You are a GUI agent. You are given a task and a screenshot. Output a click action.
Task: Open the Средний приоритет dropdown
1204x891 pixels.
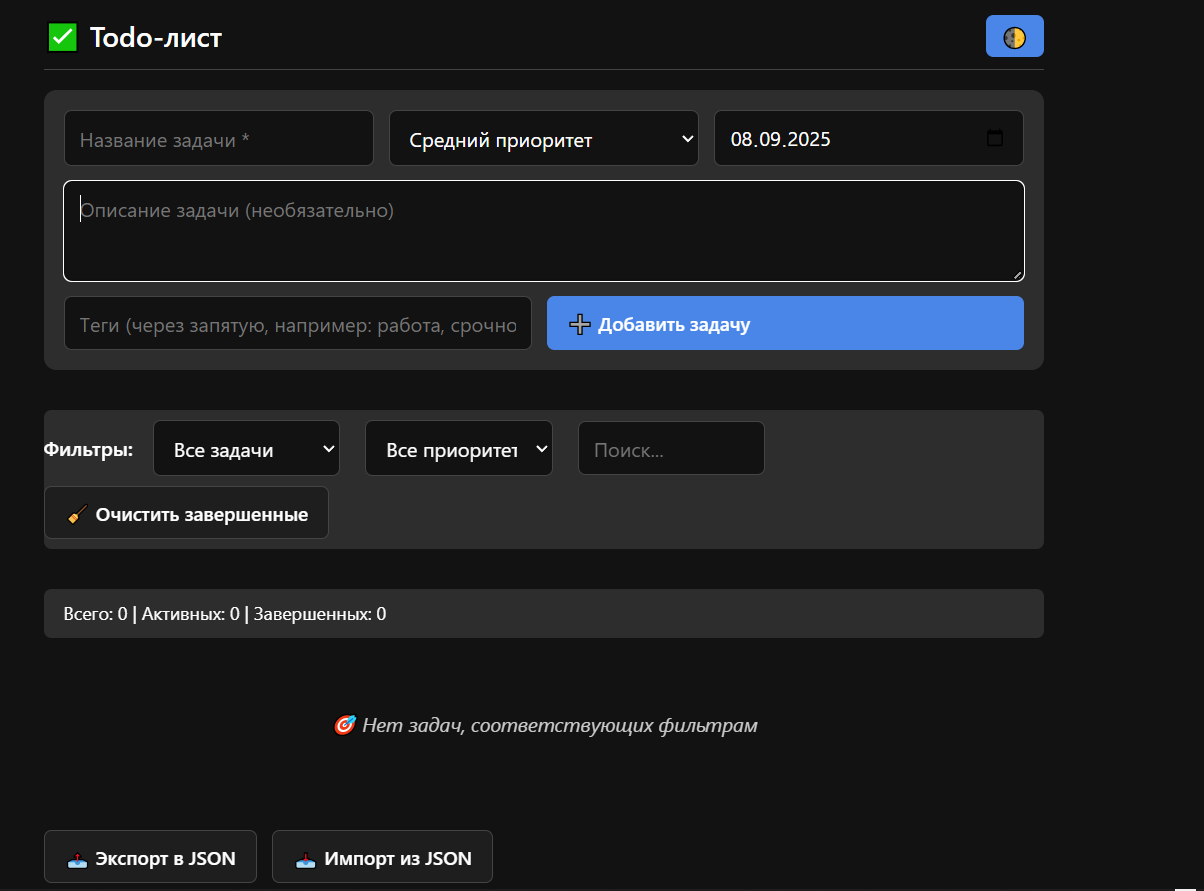point(543,138)
